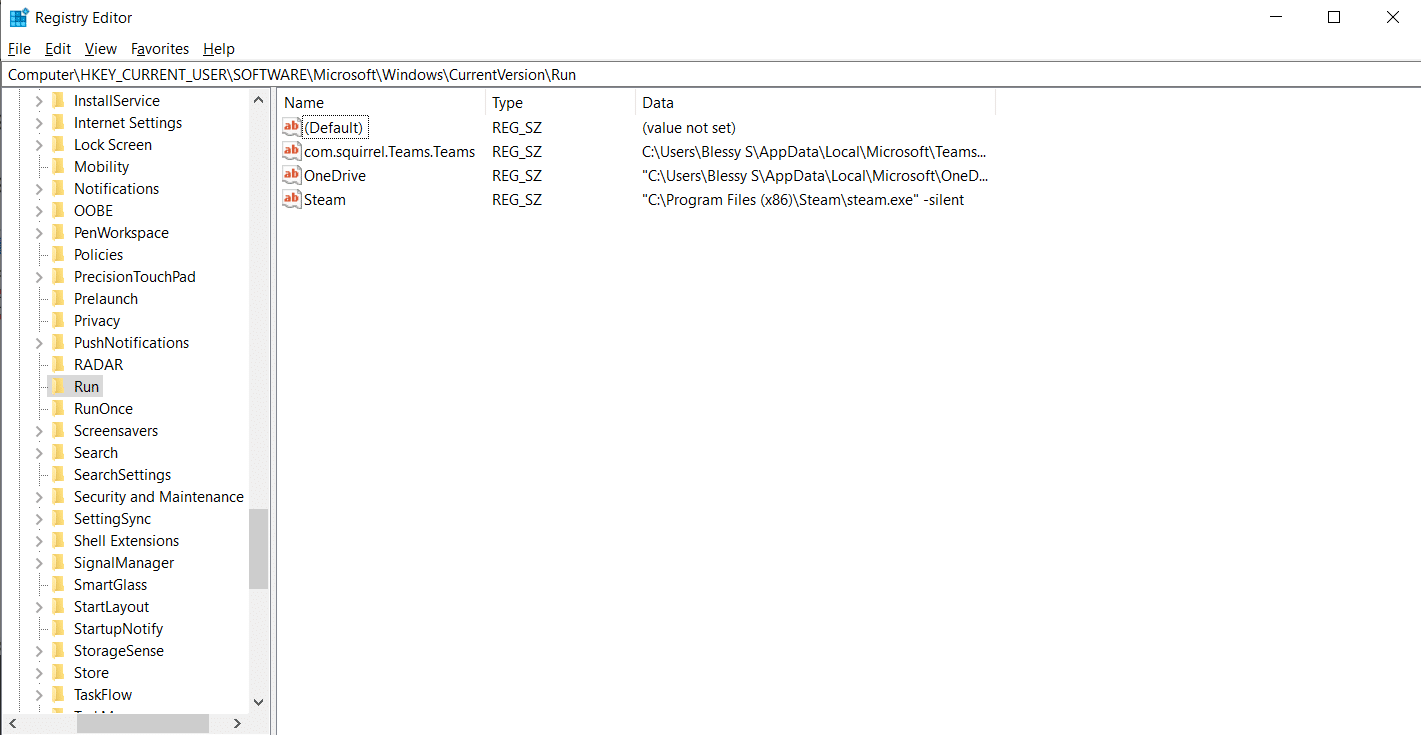Screen dimensions: 1421x735
Task: Select the StorageSense key label
Action: 118,651
